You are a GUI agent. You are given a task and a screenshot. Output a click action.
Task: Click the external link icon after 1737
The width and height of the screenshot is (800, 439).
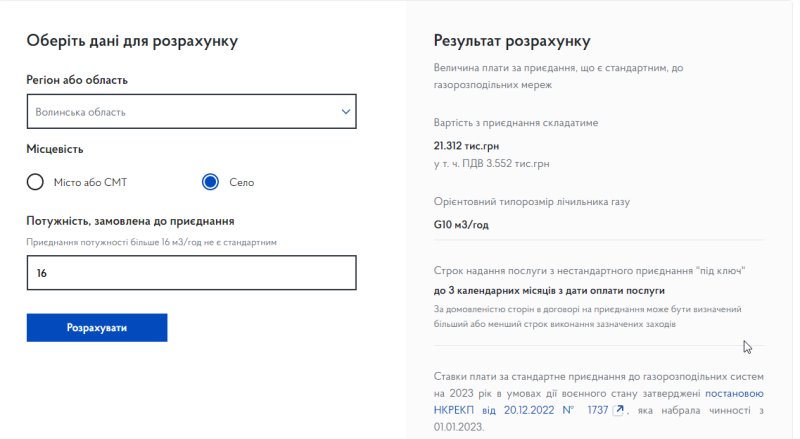tap(619, 410)
